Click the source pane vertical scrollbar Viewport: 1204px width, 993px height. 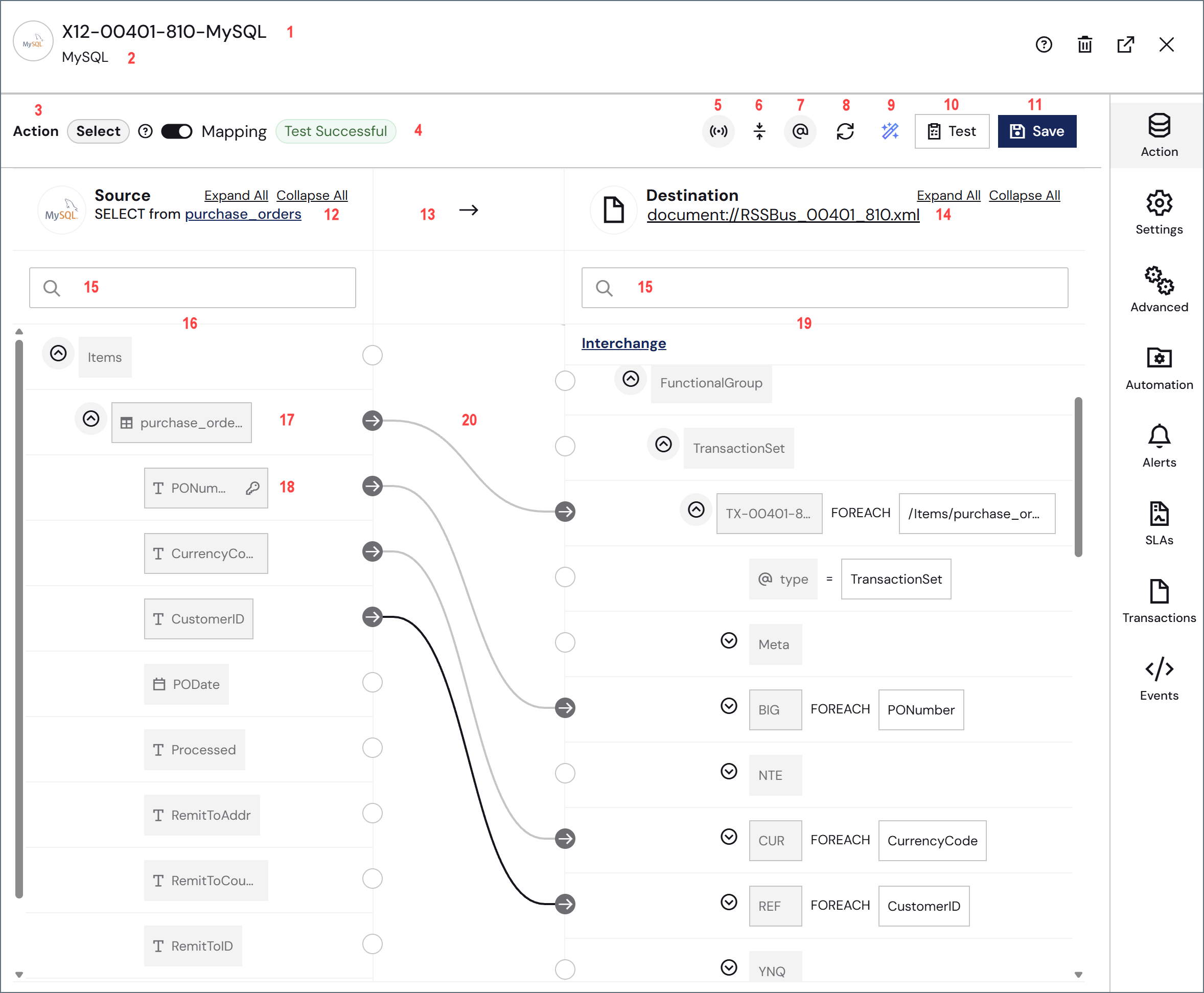19,619
